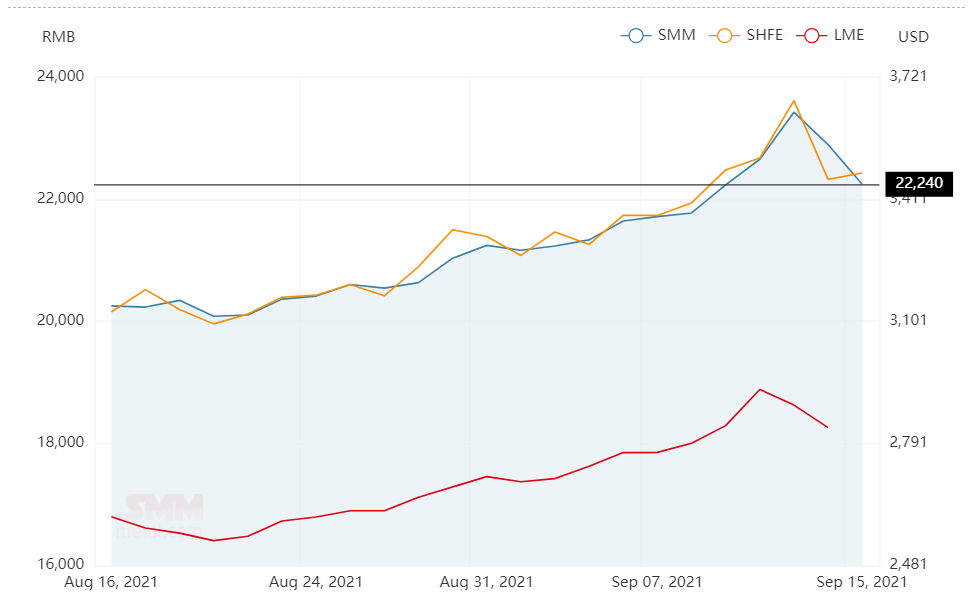
Task: Click the highest peak of the orange SHFE line
Action: click(794, 100)
